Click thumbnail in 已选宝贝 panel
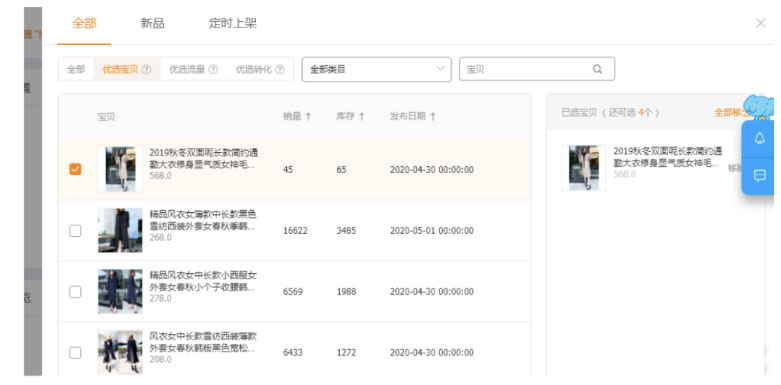This screenshot has width=781, height=385. [x=584, y=167]
